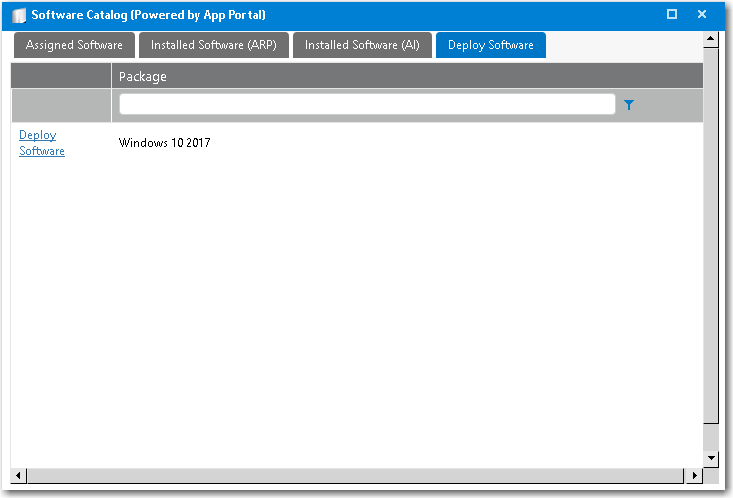
Task: Maximize the Software Catalog window
Action: [672, 14]
